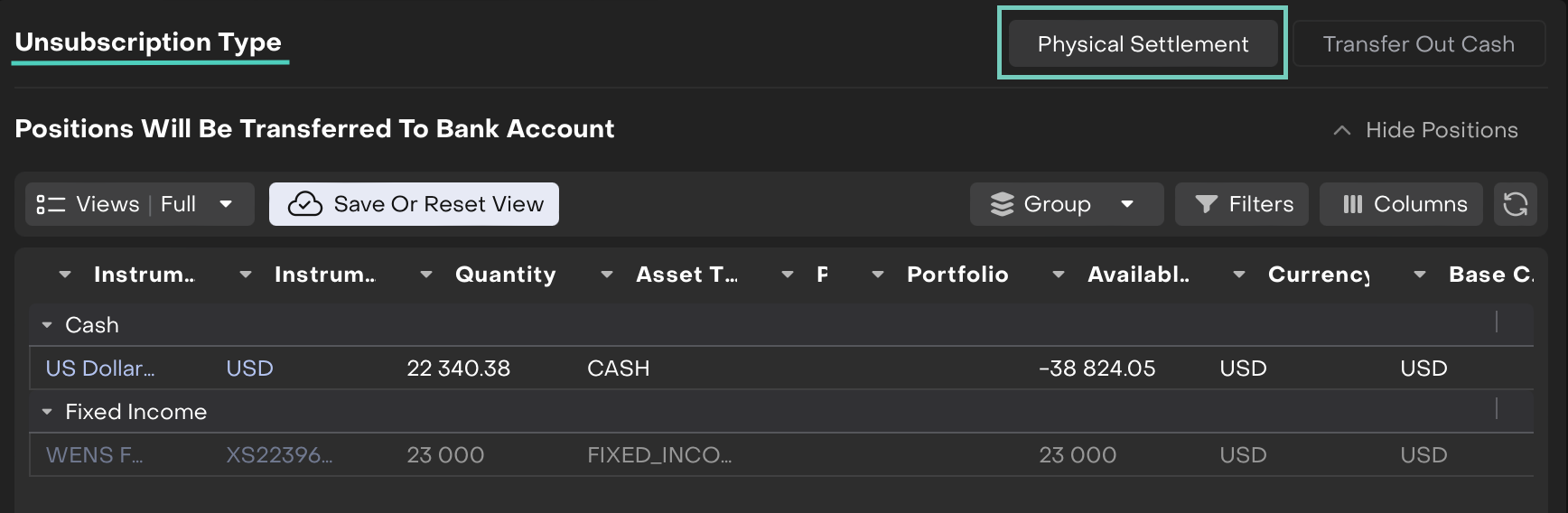Collapse the Fixed Income group row
The height and width of the screenshot is (513, 1568).
tap(47, 412)
